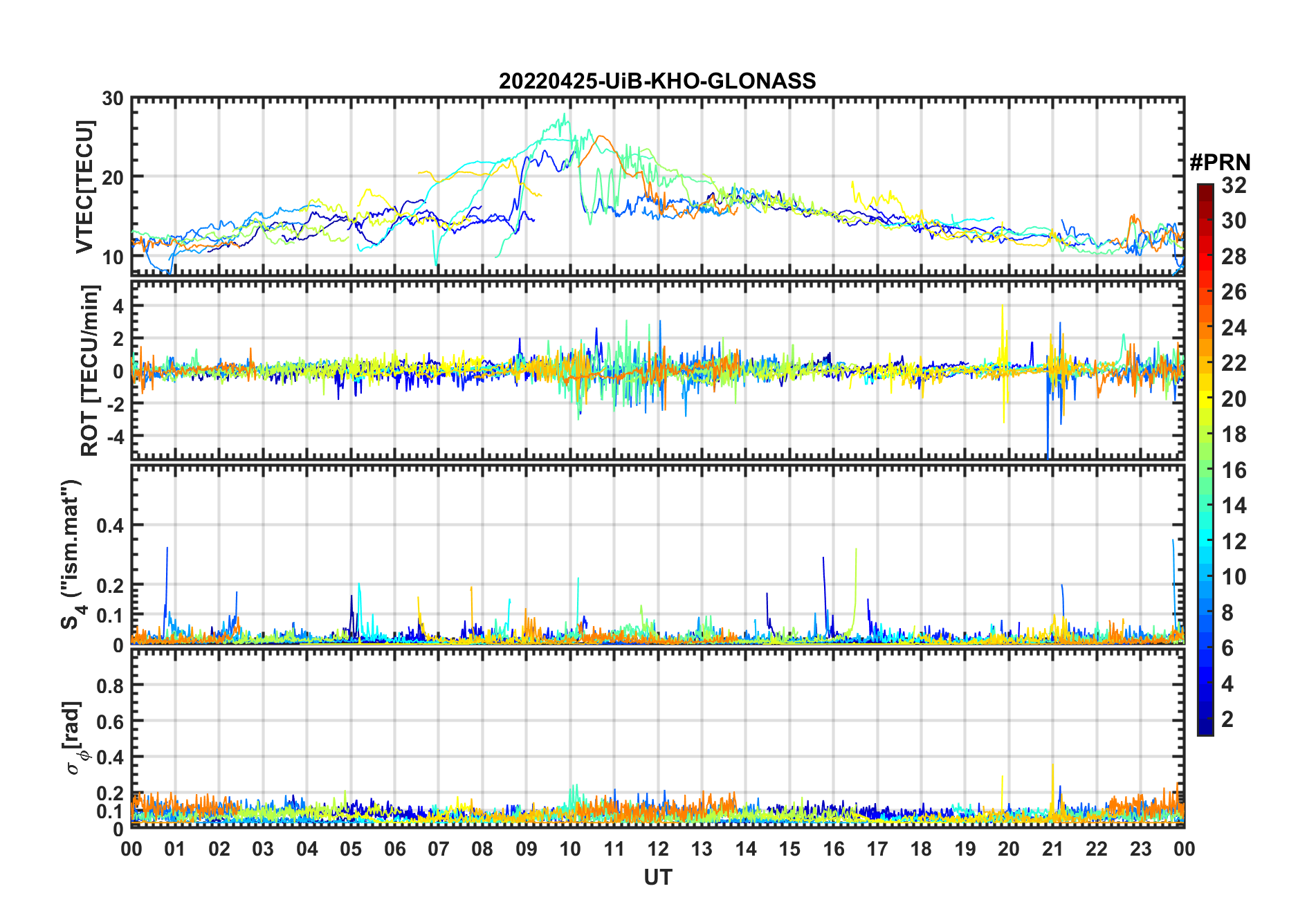The image size is (1316, 920).
Task: Select the UT x-axis label
Action: [657, 878]
